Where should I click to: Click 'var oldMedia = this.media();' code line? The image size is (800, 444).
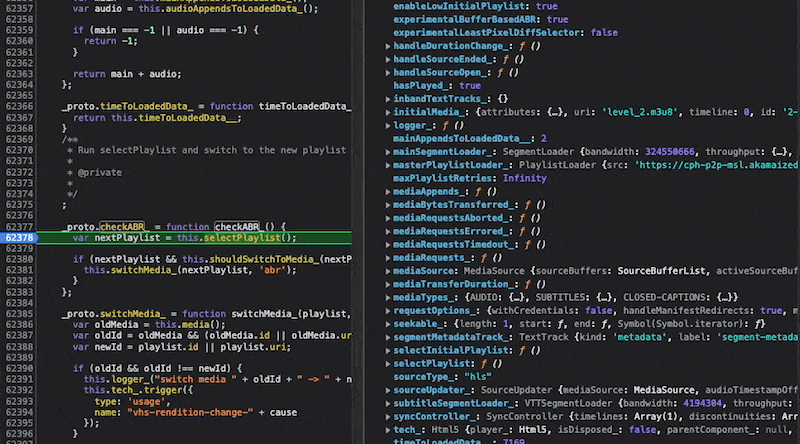(x=149, y=325)
